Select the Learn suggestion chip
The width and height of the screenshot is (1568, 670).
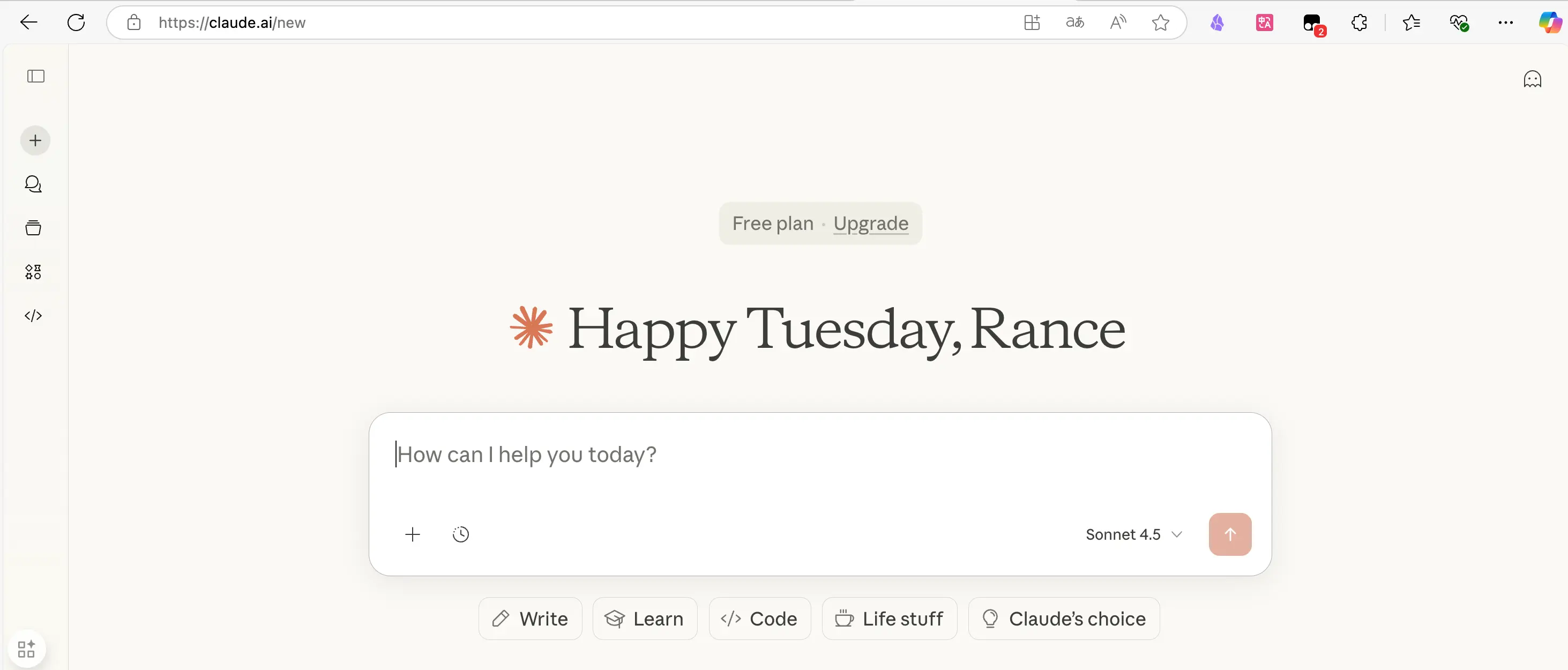click(x=645, y=619)
